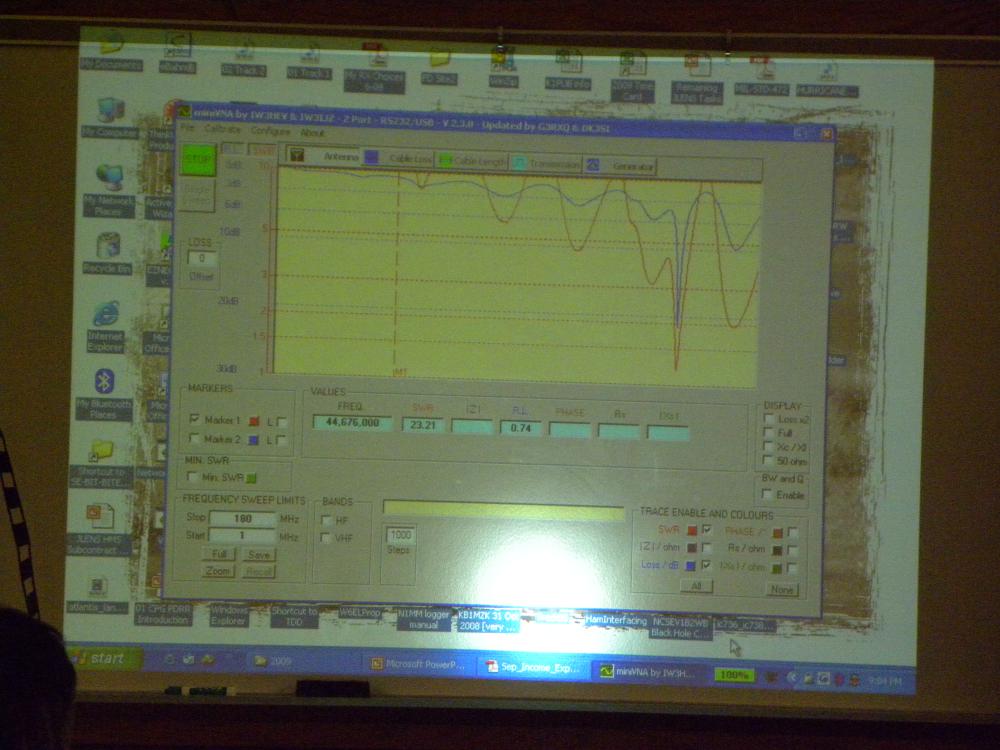The width and height of the screenshot is (1000, 750).
Task: Click the Steps field showing 1000
Action: 400,535
